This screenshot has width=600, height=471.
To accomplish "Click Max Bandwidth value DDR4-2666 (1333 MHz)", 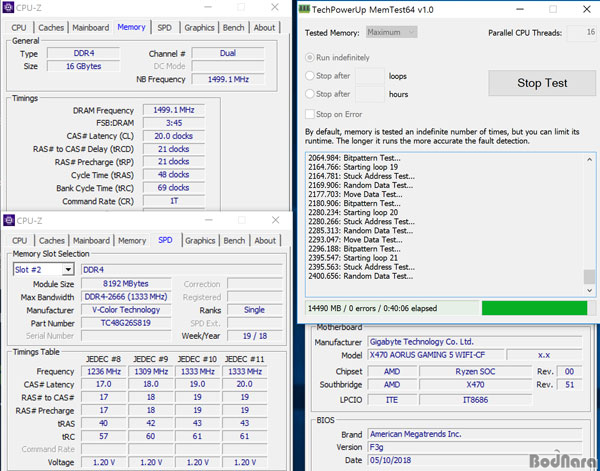I will tap(126, 297).
